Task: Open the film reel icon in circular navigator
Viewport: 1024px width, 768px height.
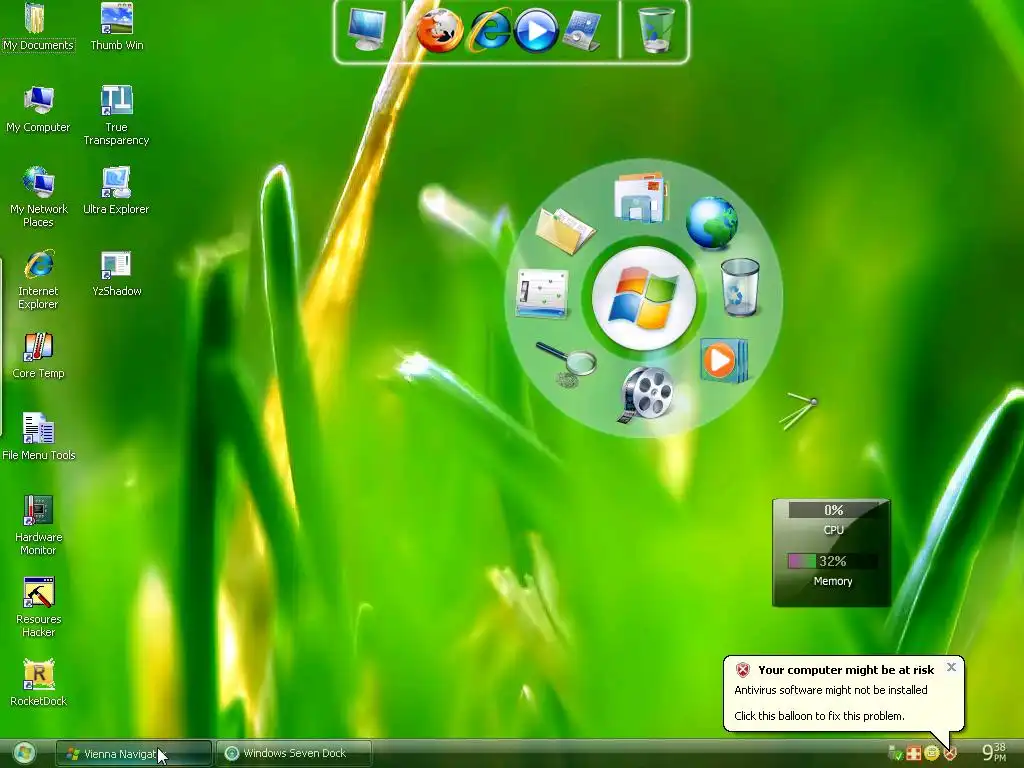Action: (646, 394)
